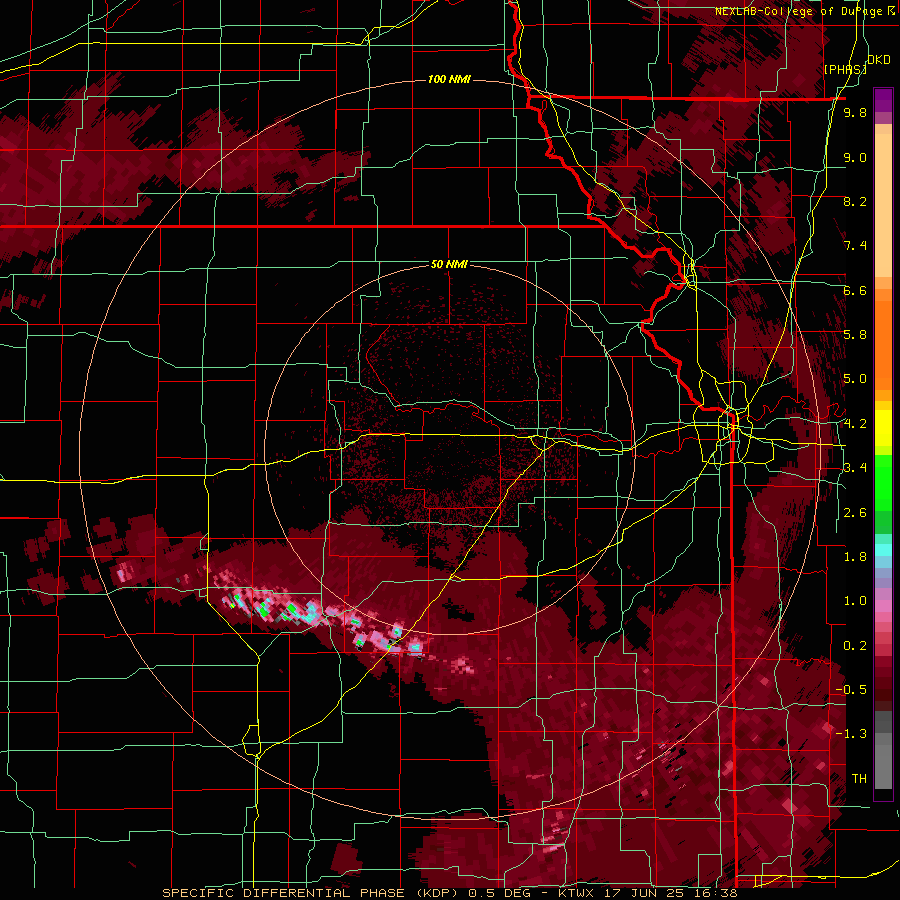Click the -0.5 scale value

click(x=851, y=690)
